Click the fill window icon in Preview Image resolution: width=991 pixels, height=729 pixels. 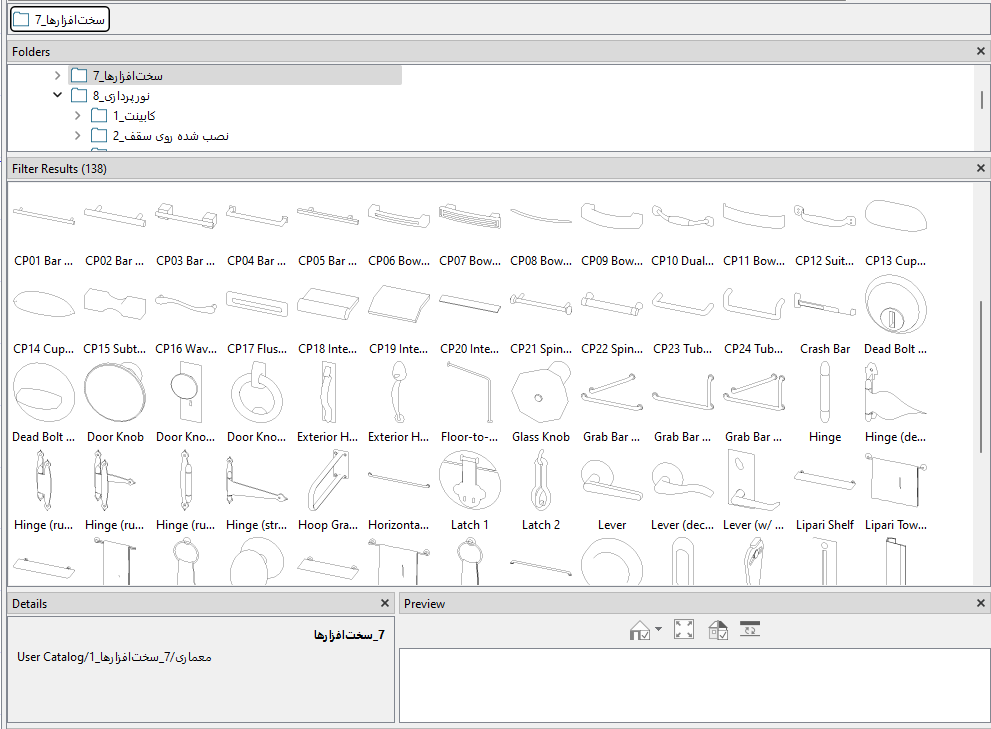click(684, 630)
